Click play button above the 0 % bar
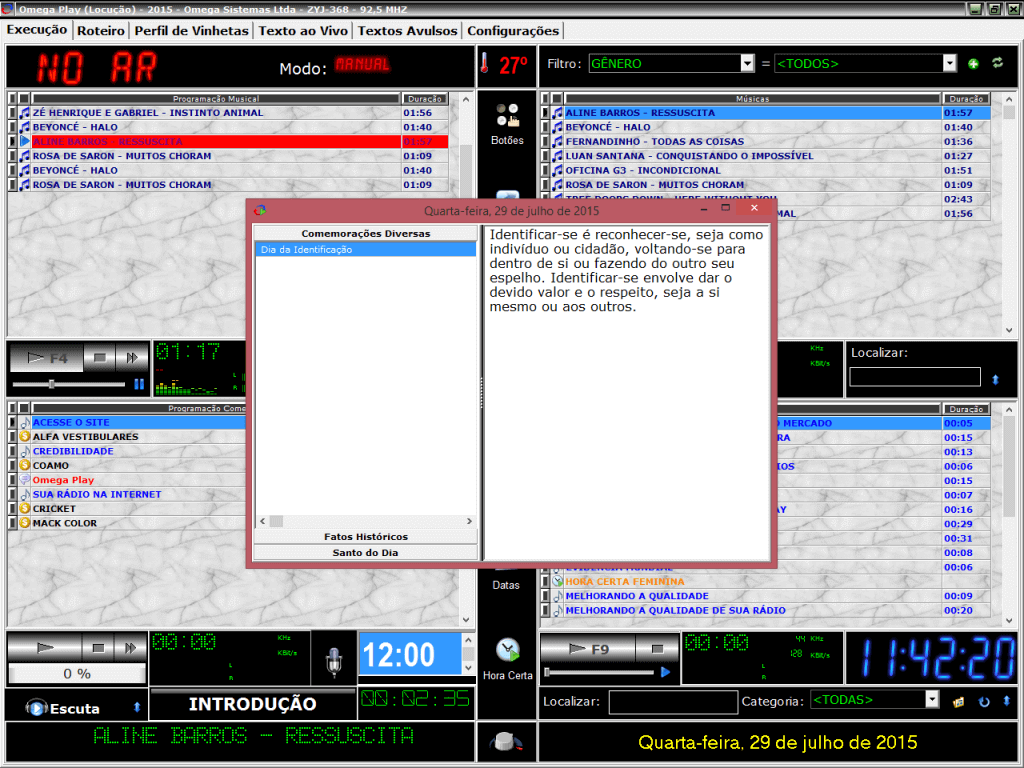1024x768 pixels. [45, 647]
